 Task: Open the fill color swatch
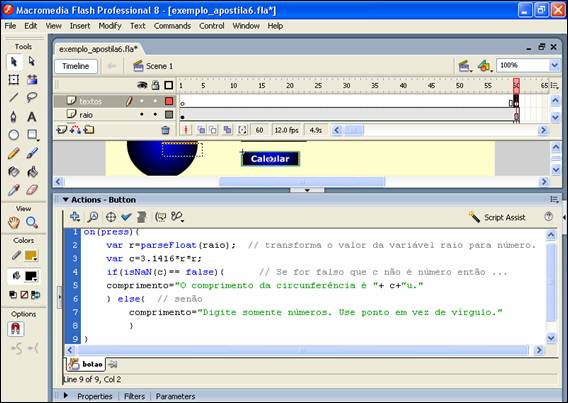pos(31,277)
